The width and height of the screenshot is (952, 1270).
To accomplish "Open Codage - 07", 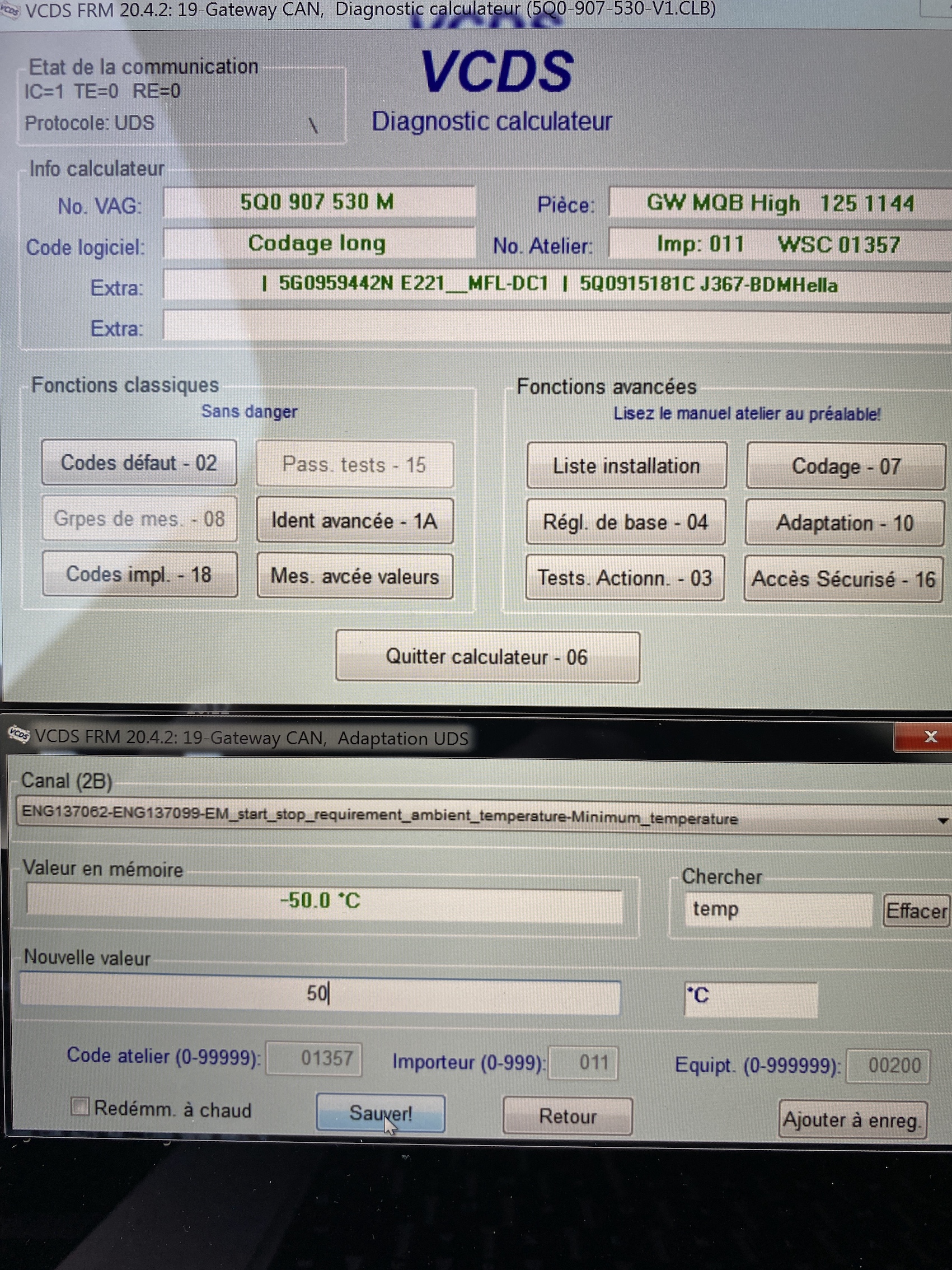I will point(846,466).
